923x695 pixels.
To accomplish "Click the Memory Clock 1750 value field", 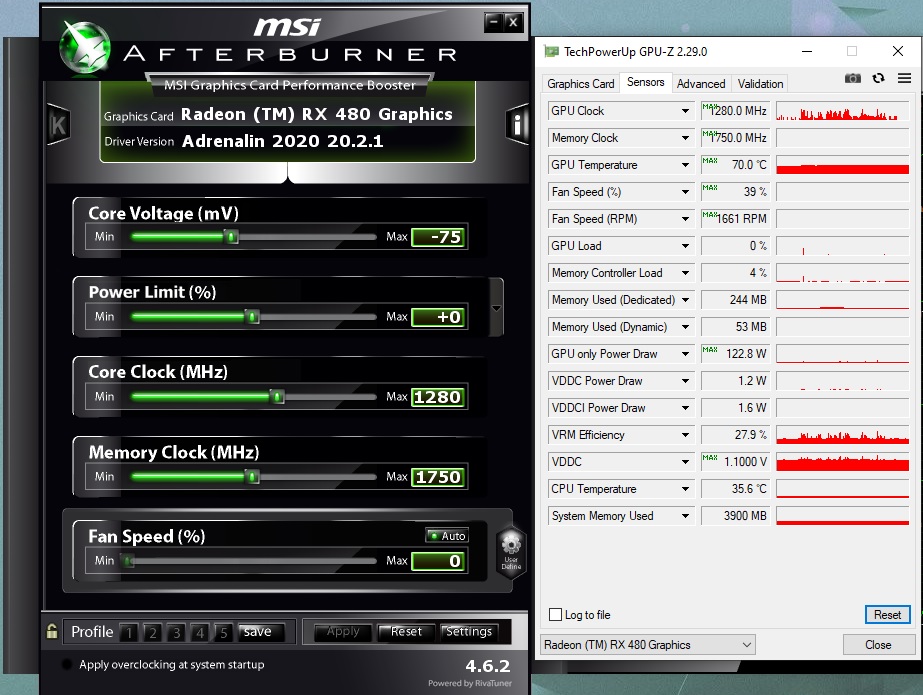I will tap(439, 477).
